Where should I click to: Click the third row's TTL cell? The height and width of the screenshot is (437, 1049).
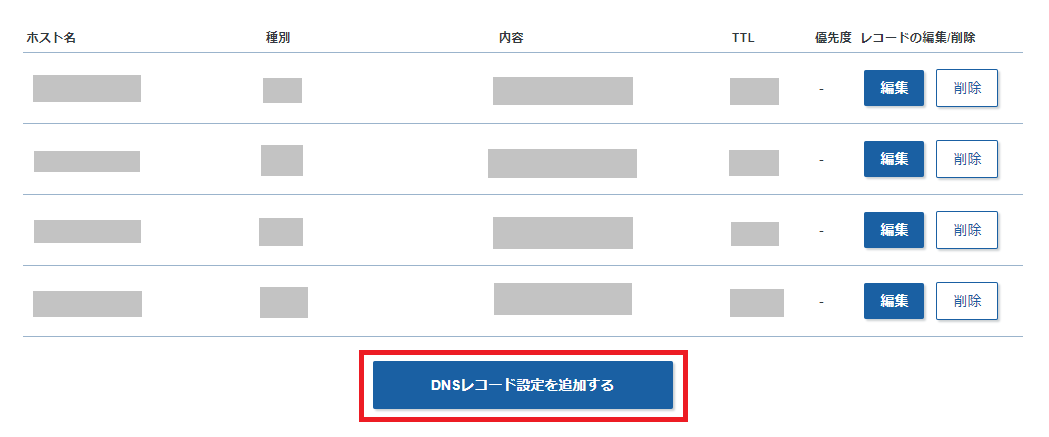(x=754, y=234)
